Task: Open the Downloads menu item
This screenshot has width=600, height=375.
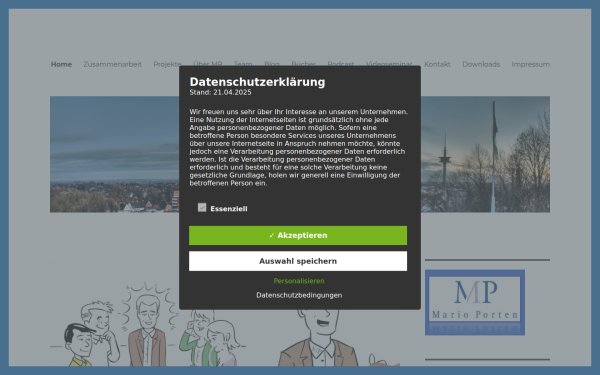Action: [x=481, y=64]
